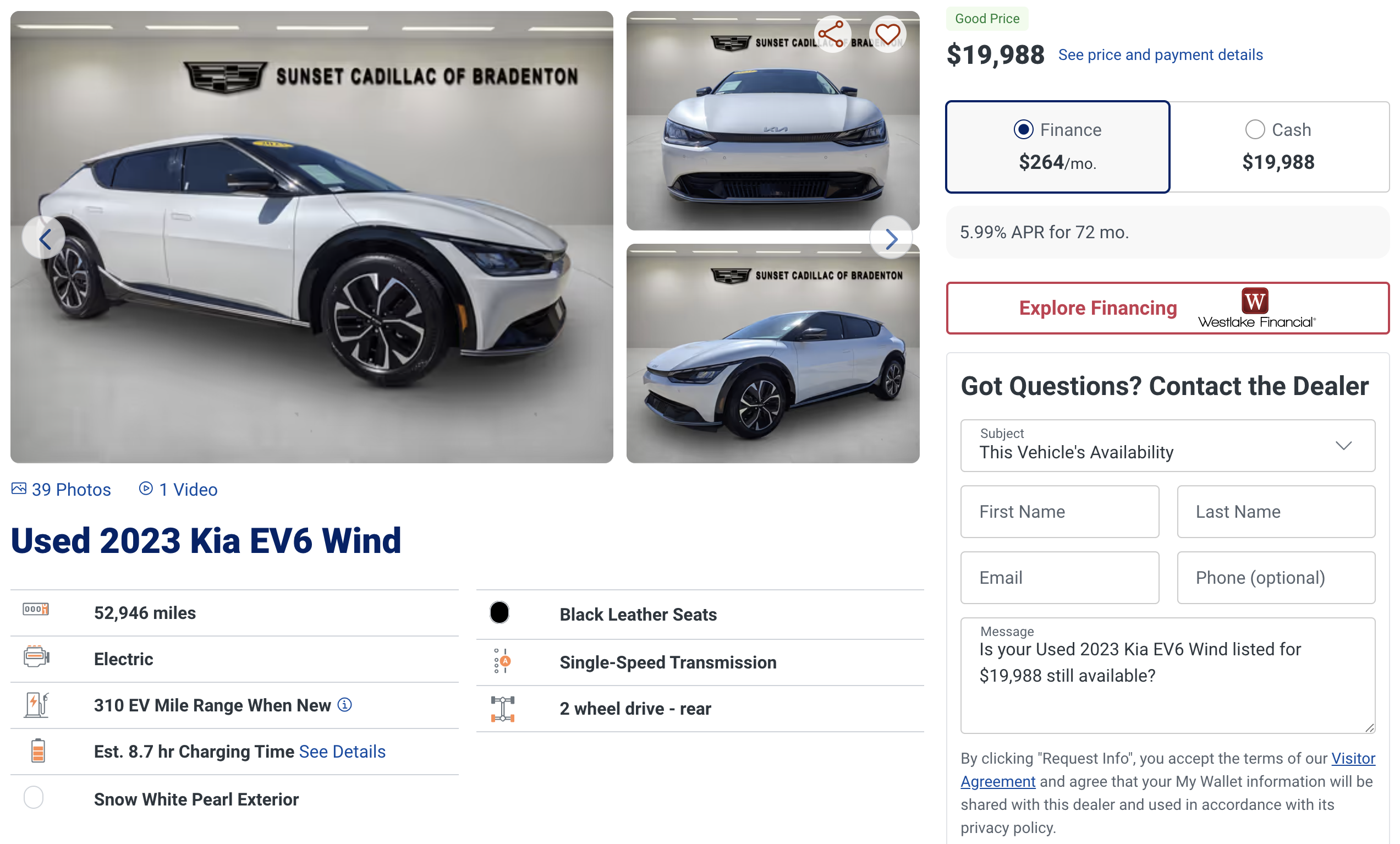Click the First Name input field

tap(1059, 512)
